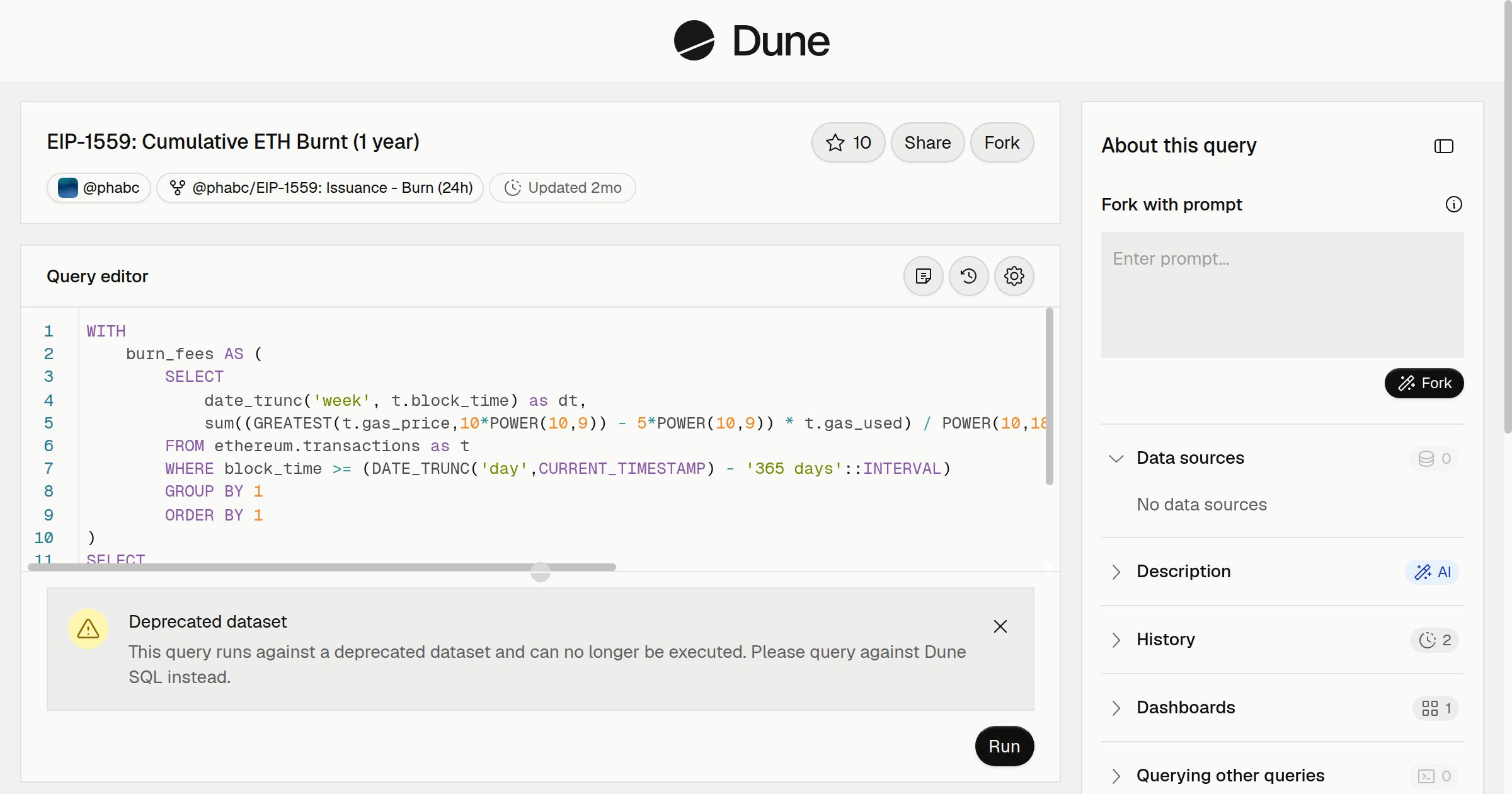This screenshot has height=794, width=1512.
Task: Open query version history icon
Action: click(969, 276)
